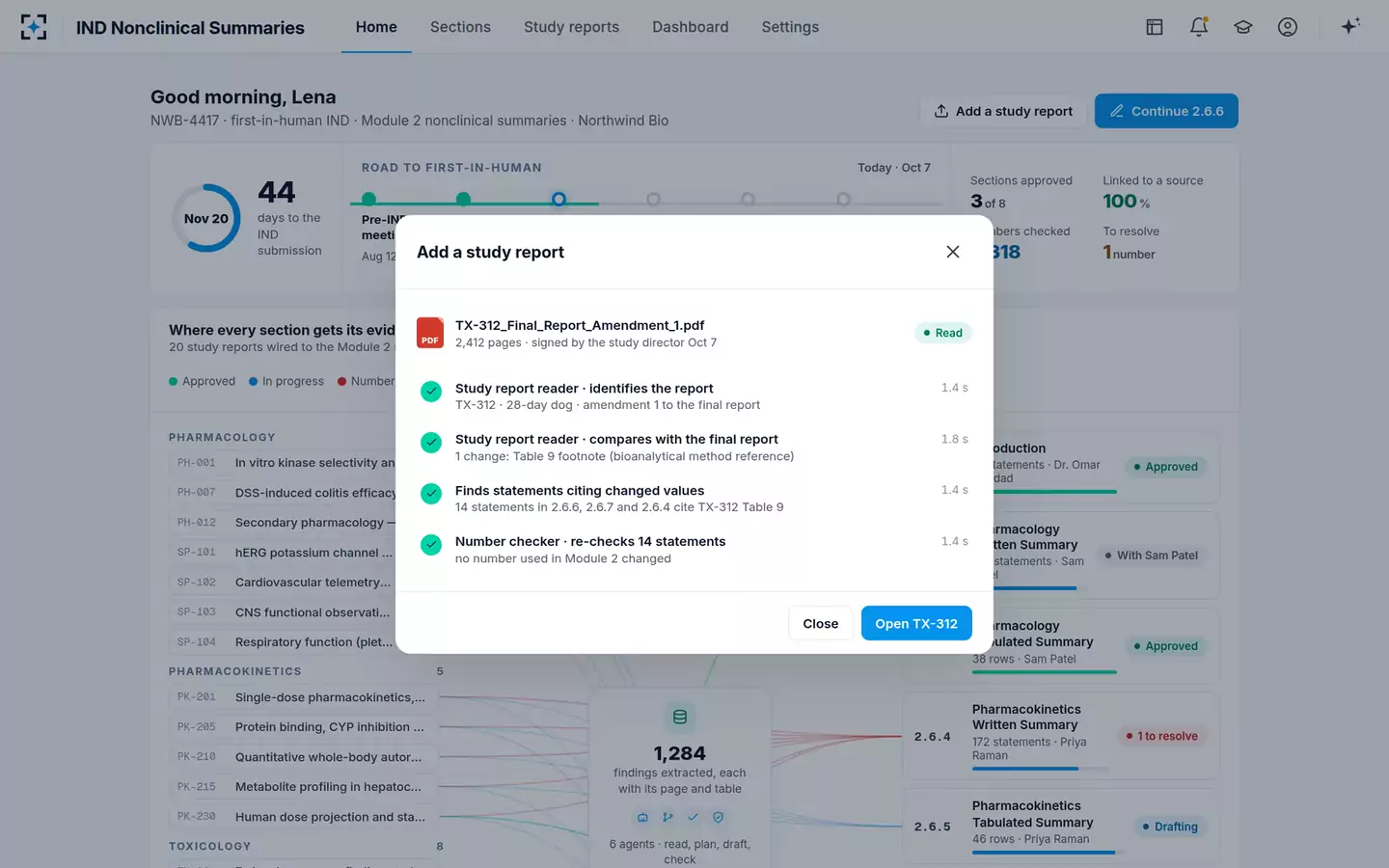
Task: Click the red PDF file icon
Action: [430, 333]
